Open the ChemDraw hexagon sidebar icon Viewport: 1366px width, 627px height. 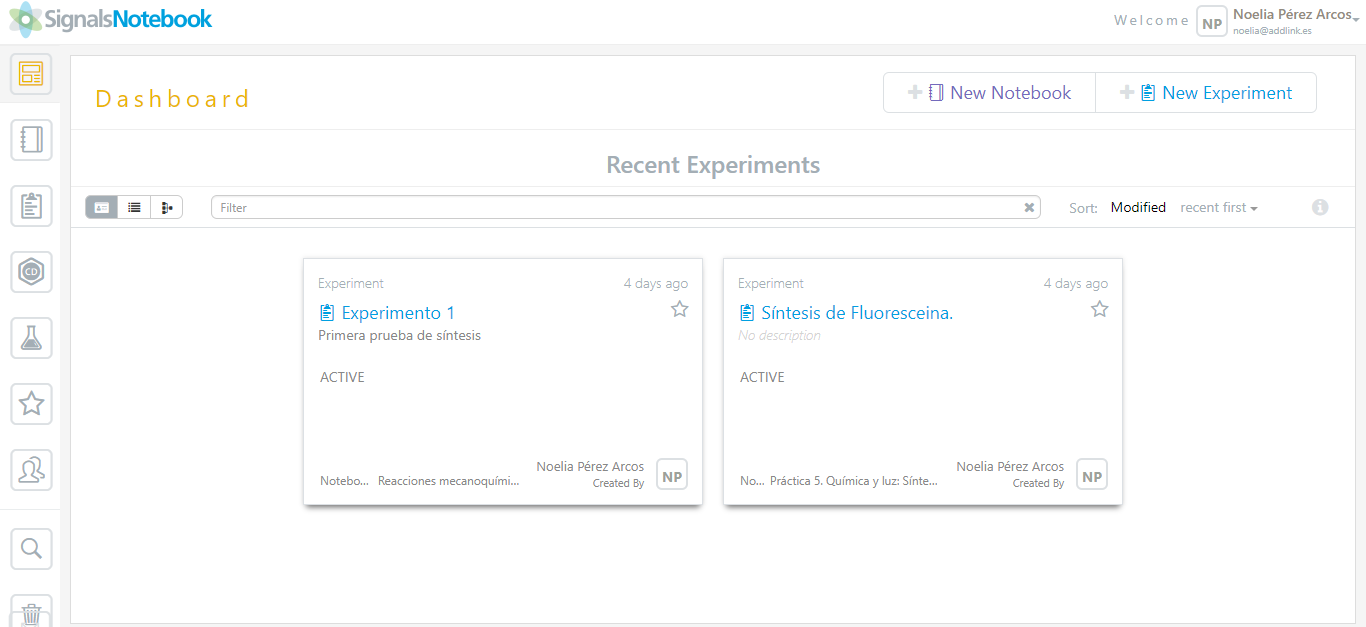point(31,272)
